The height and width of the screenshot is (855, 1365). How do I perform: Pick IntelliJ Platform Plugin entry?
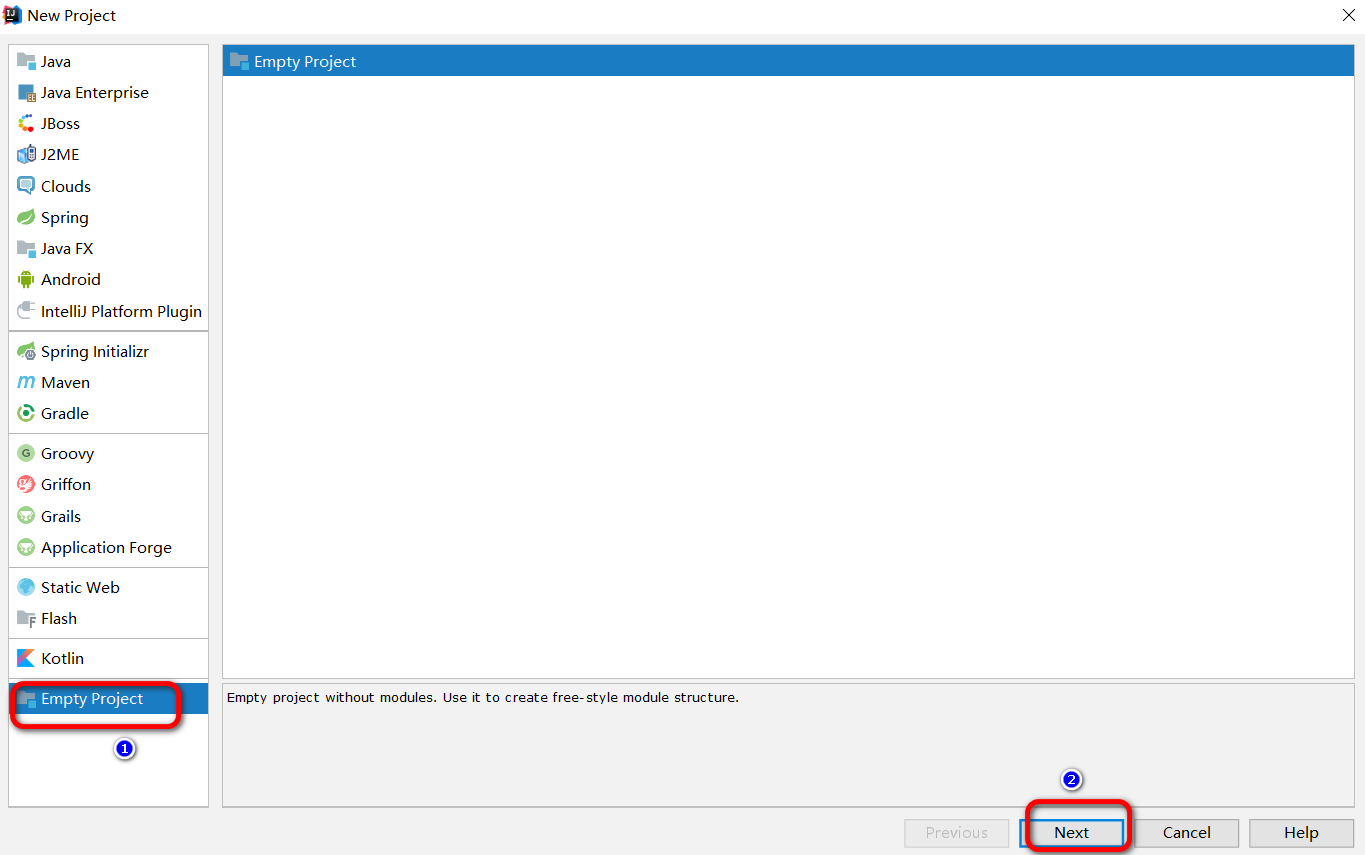tap(108, 311)
